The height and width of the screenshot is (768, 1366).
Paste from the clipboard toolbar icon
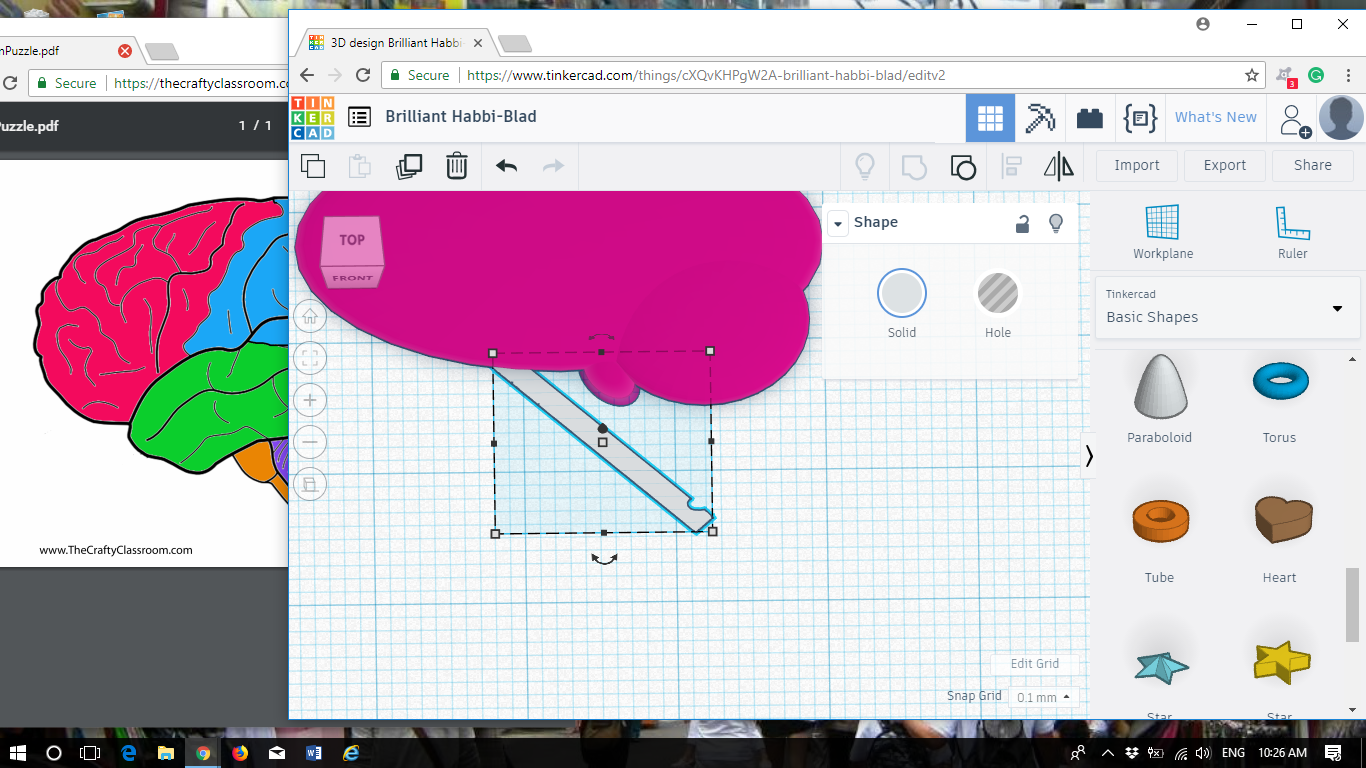click(360, 166)
